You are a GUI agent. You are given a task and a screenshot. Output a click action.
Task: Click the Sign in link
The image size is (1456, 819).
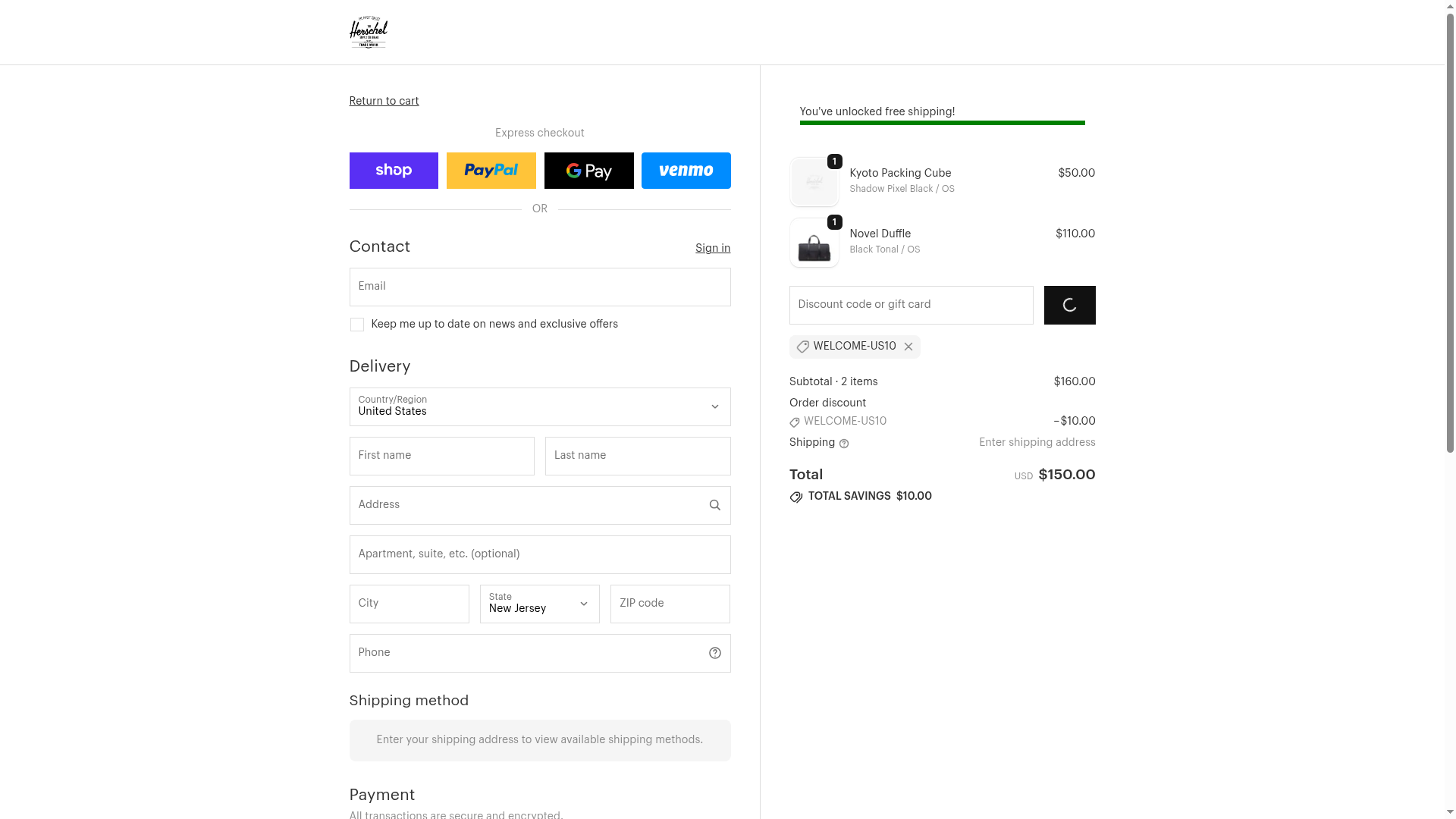coord(712,248)
